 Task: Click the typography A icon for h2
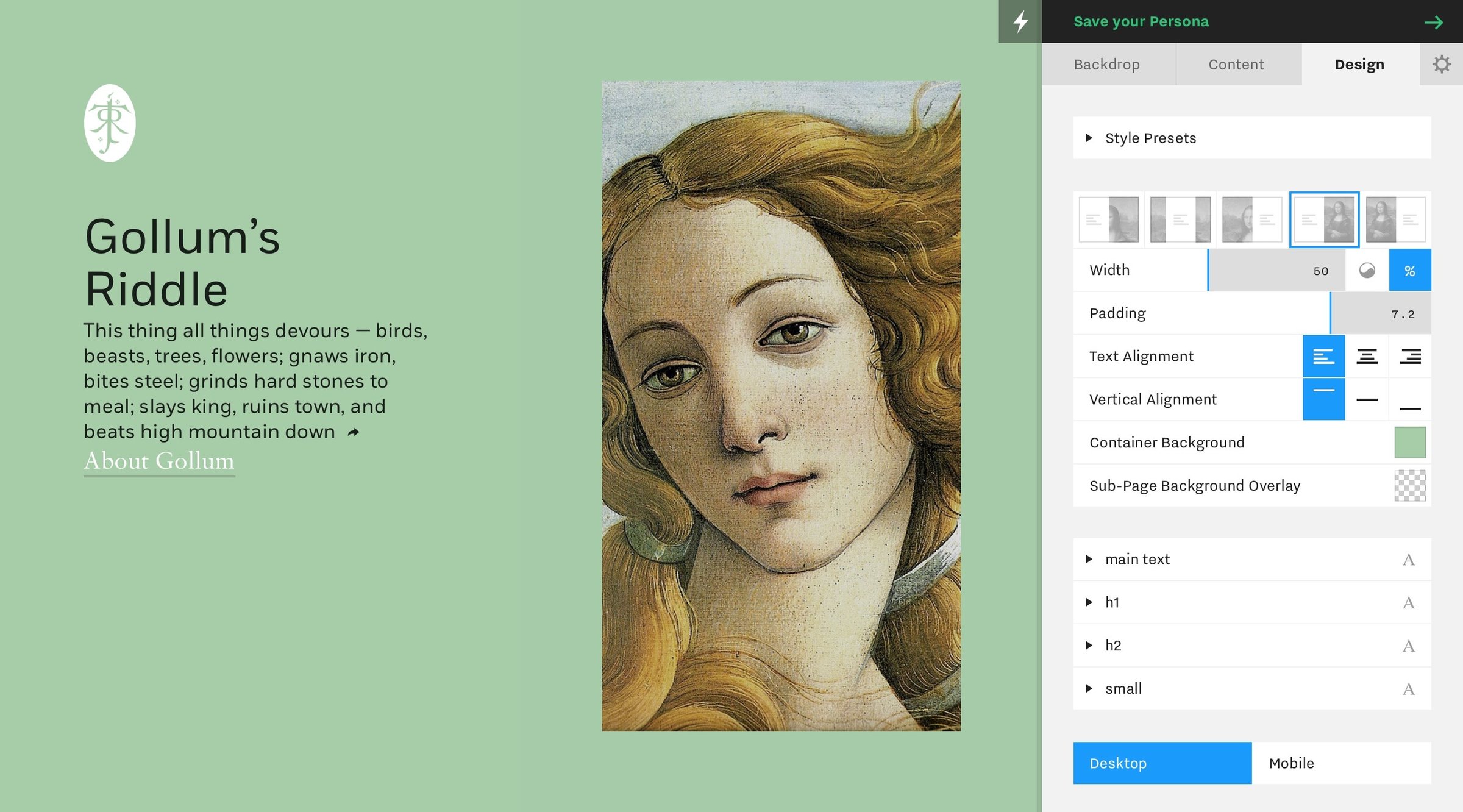(1408, 646)
